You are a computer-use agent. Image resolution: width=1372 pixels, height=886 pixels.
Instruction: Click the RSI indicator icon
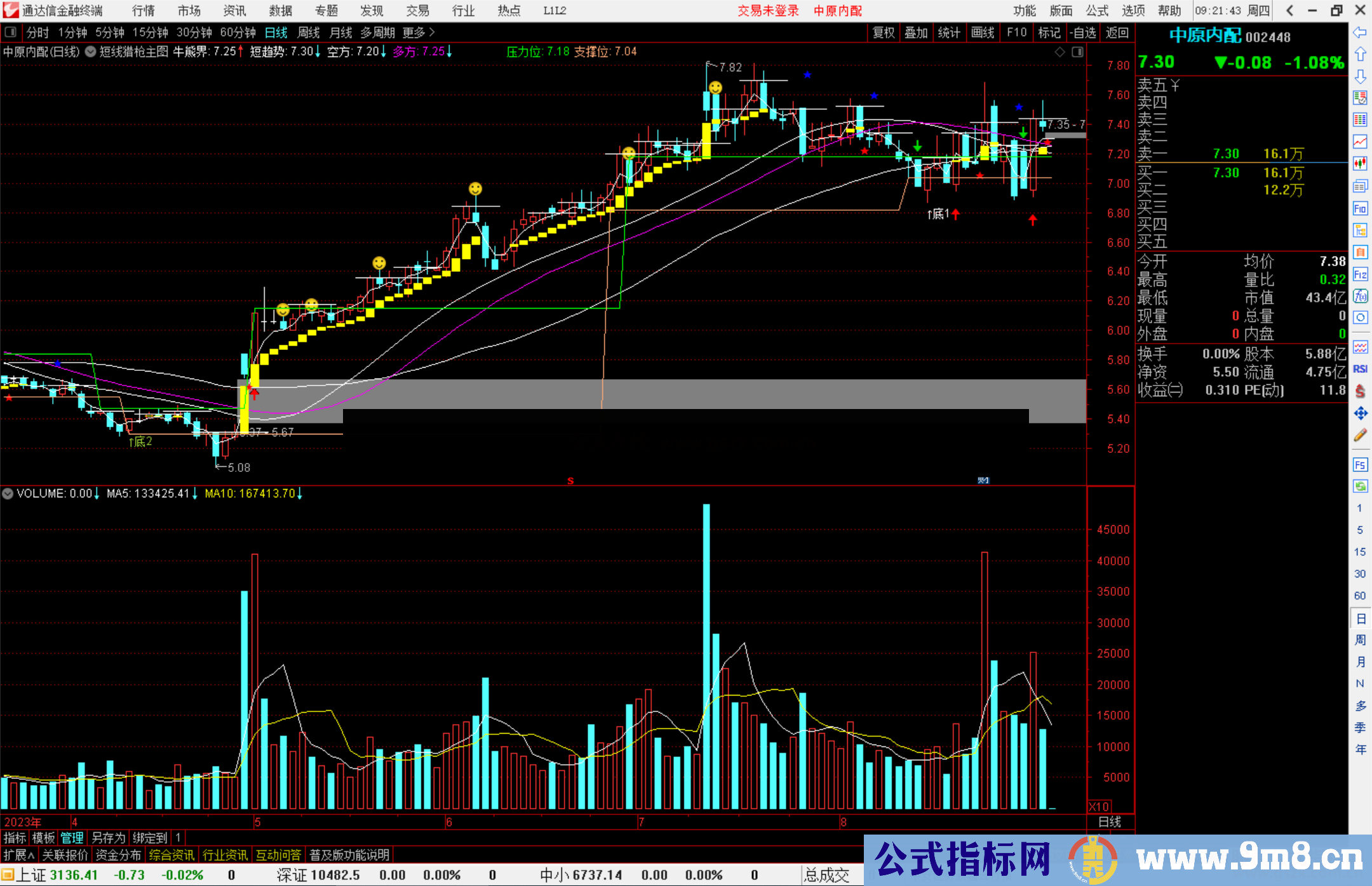click(x=1360, y=369)
